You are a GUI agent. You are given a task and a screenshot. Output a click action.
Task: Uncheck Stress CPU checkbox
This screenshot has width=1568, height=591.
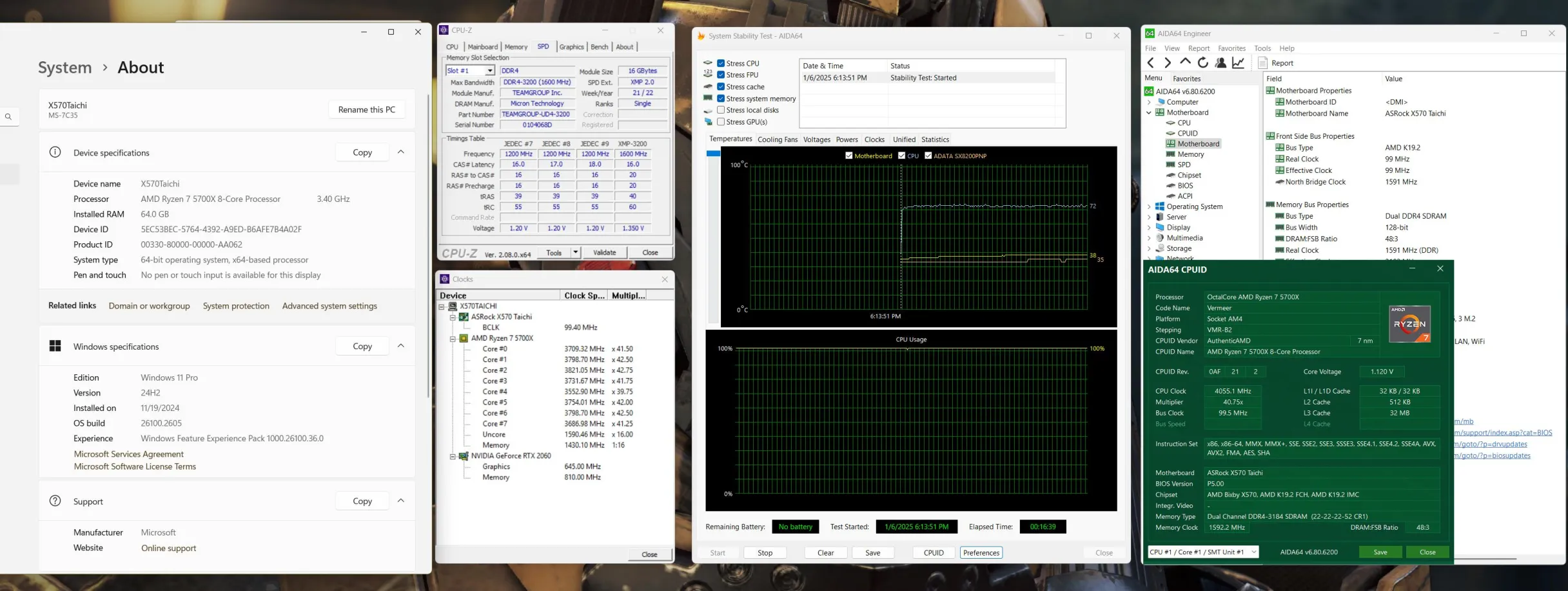coord(721,63)
